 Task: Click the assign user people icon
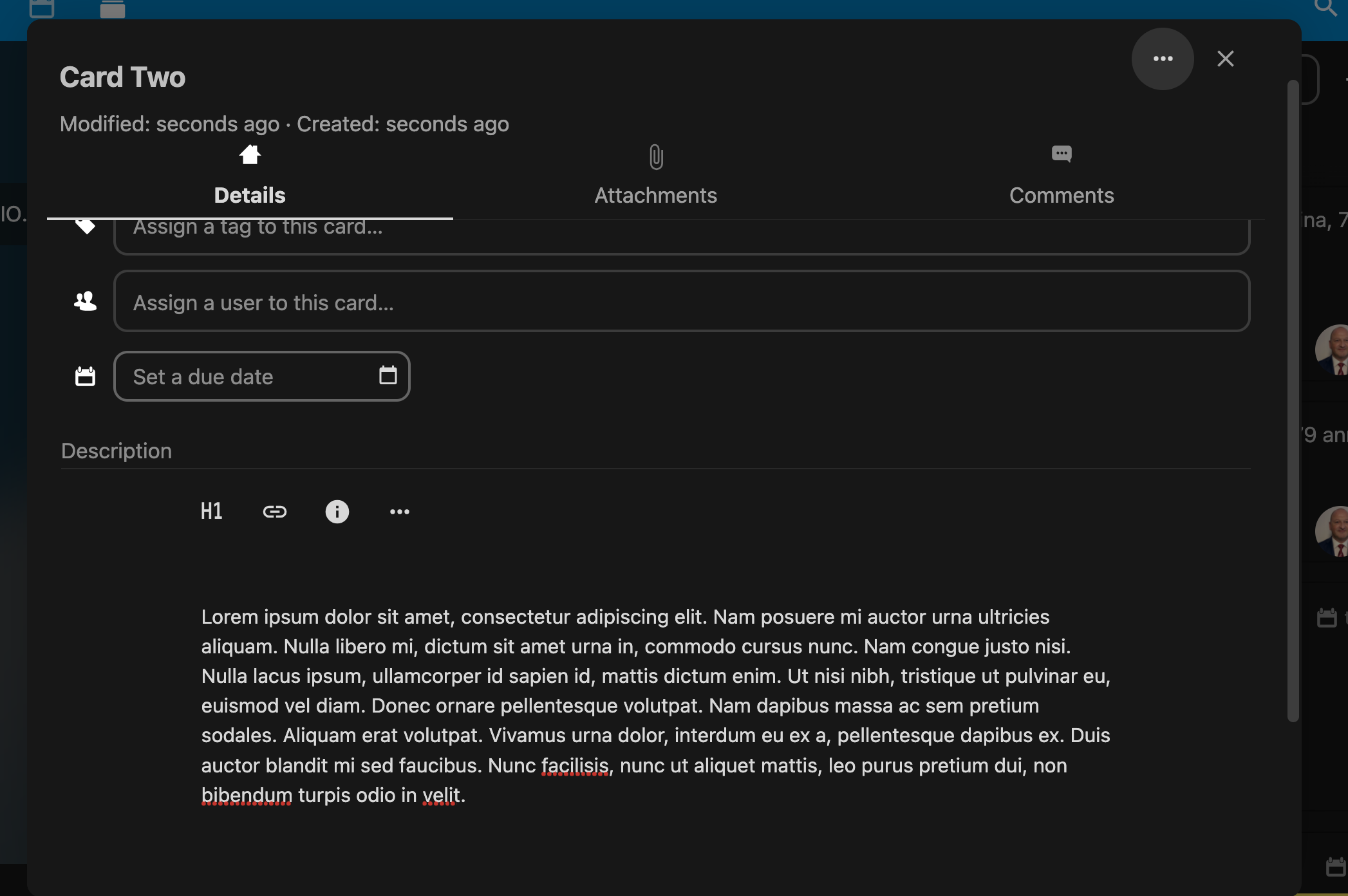point(84,300)
